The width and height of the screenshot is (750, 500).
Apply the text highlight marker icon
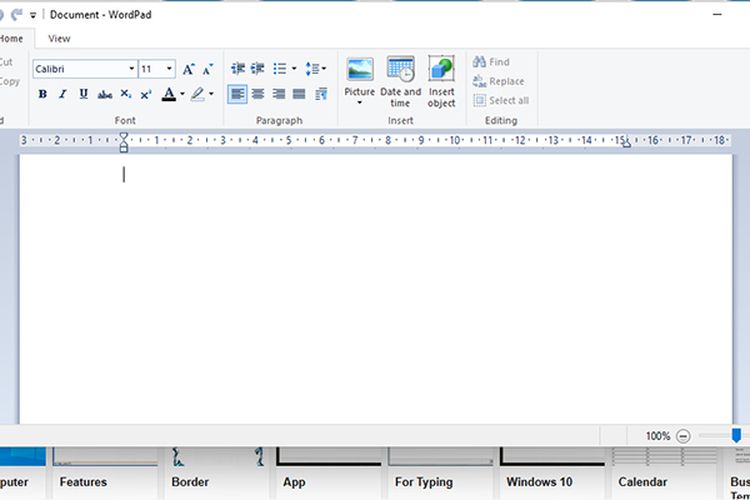coord(198,94)
